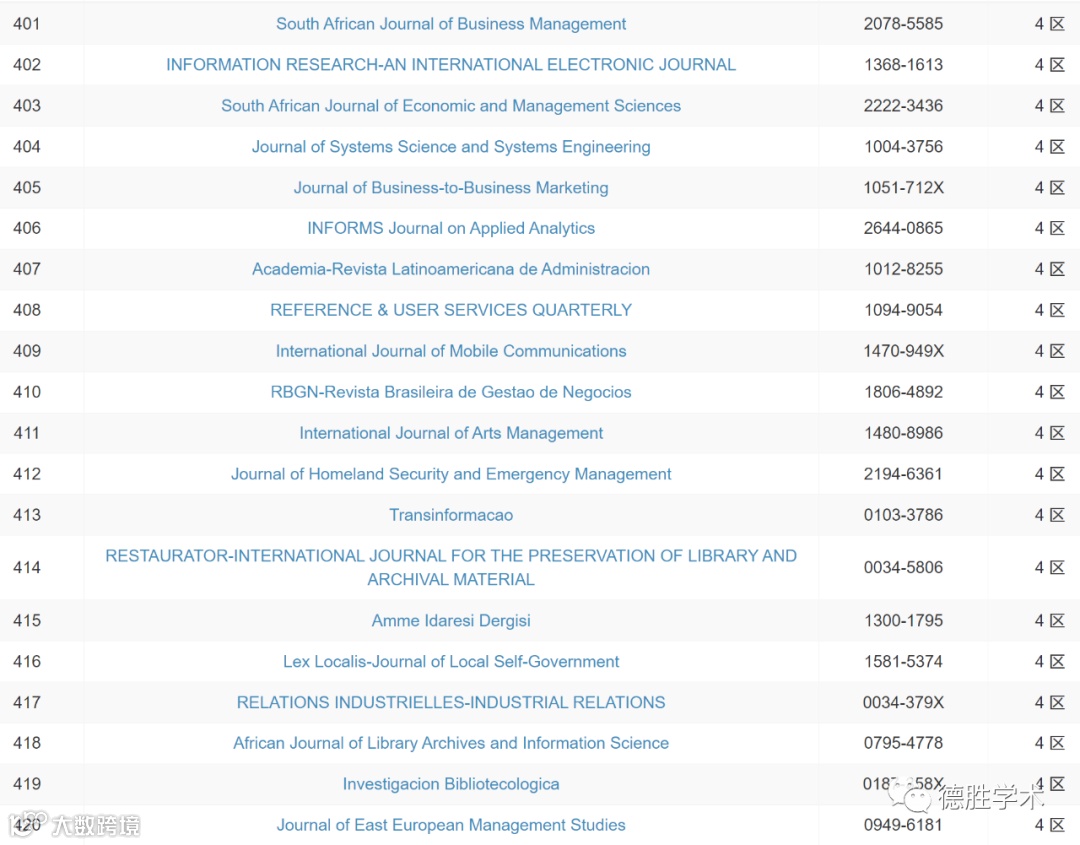Open Academia-Revista Latinoamericana de Administracion link
The image size is (1080, 845).
click(x=450, y=269)
